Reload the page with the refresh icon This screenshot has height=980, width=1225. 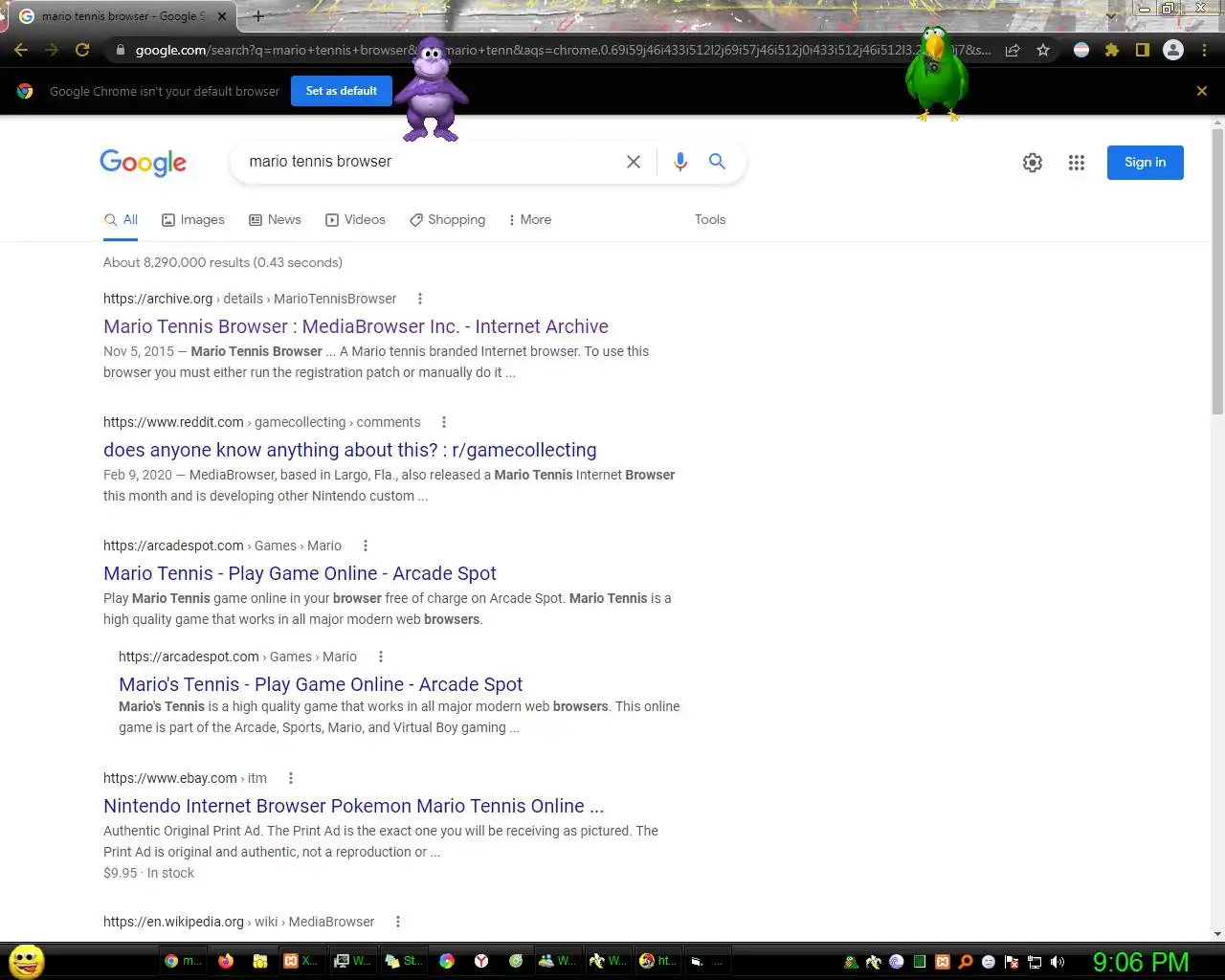82,50
